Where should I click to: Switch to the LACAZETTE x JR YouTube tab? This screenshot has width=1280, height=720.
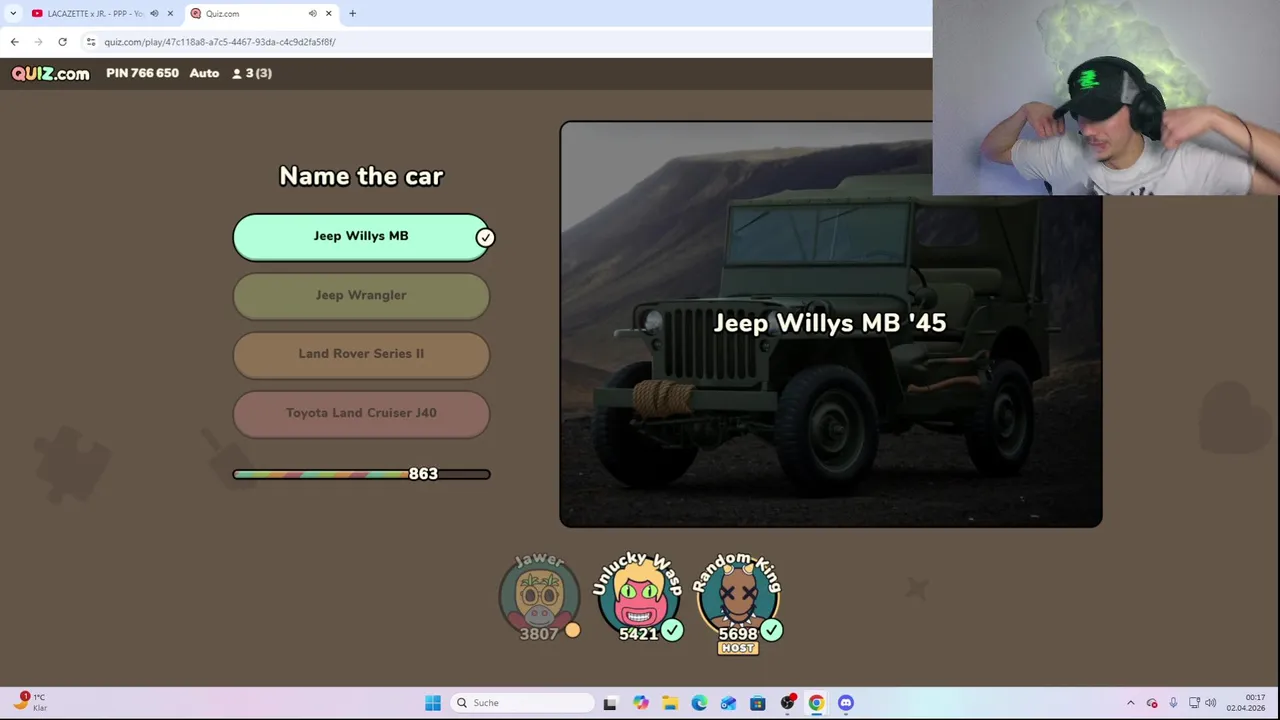tap(95, 13)
